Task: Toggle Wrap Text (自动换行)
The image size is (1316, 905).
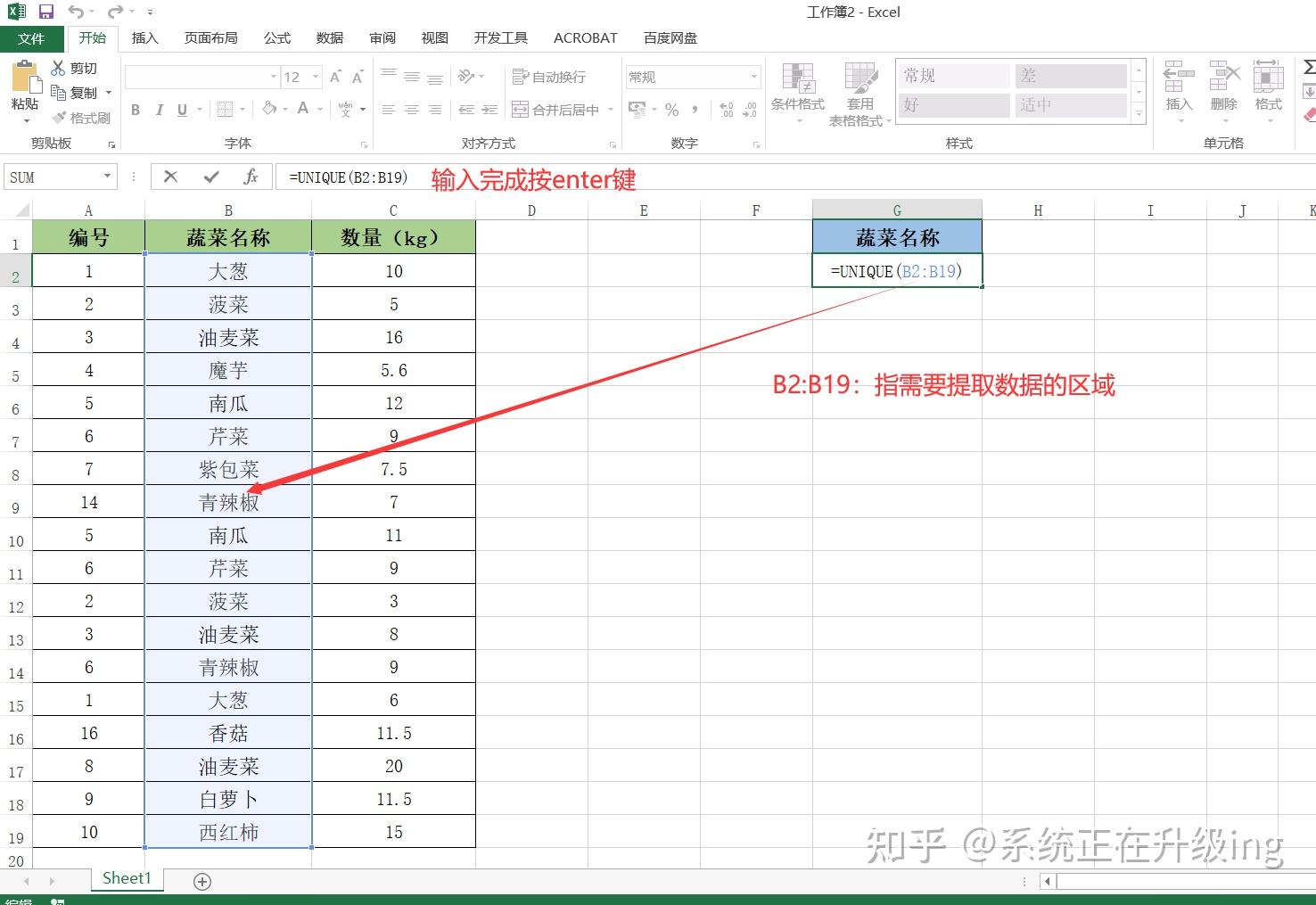Action: (549, 77)
